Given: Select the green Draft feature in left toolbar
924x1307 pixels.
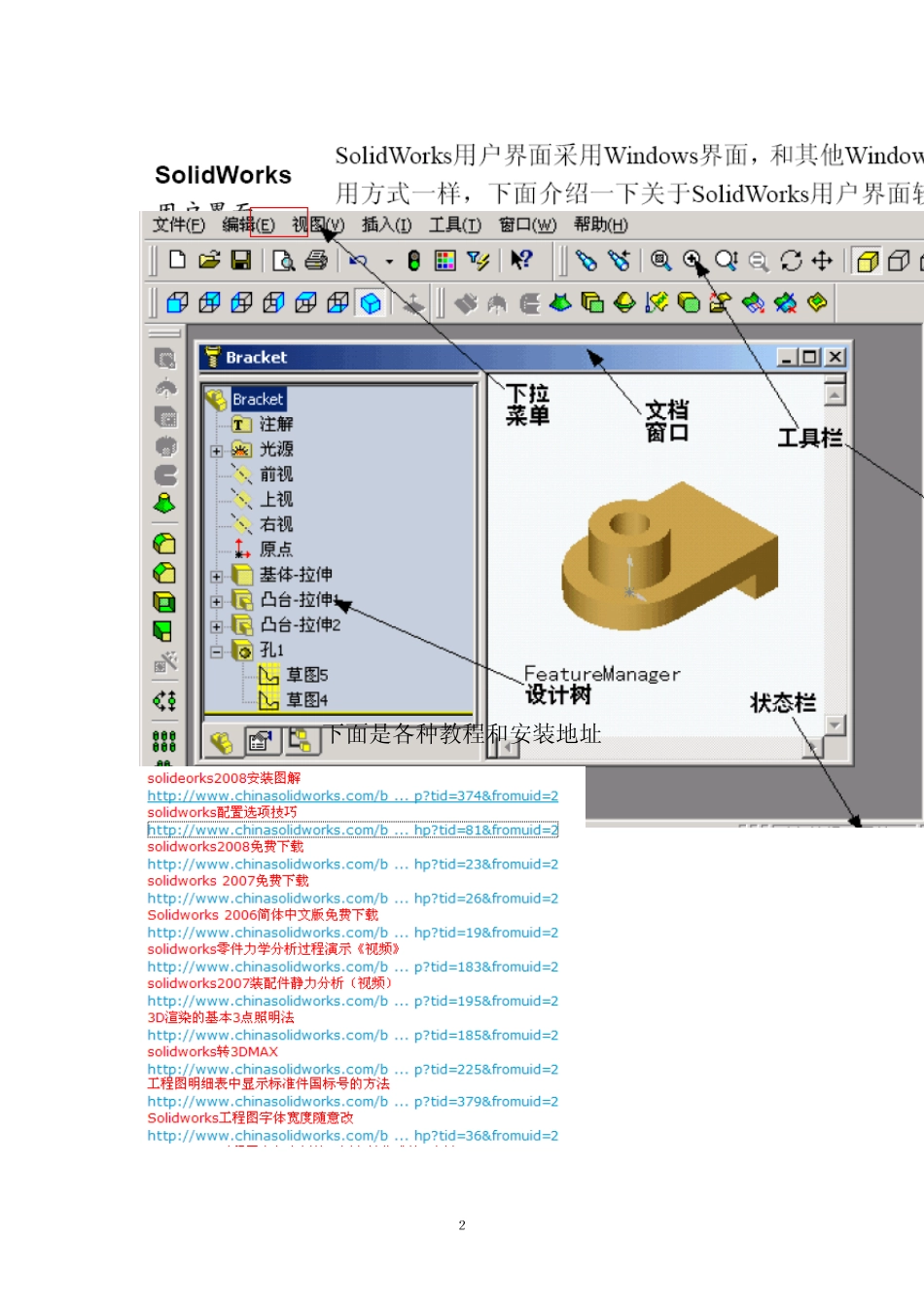Looking at the screenshot, I should (x=163, y=631).
